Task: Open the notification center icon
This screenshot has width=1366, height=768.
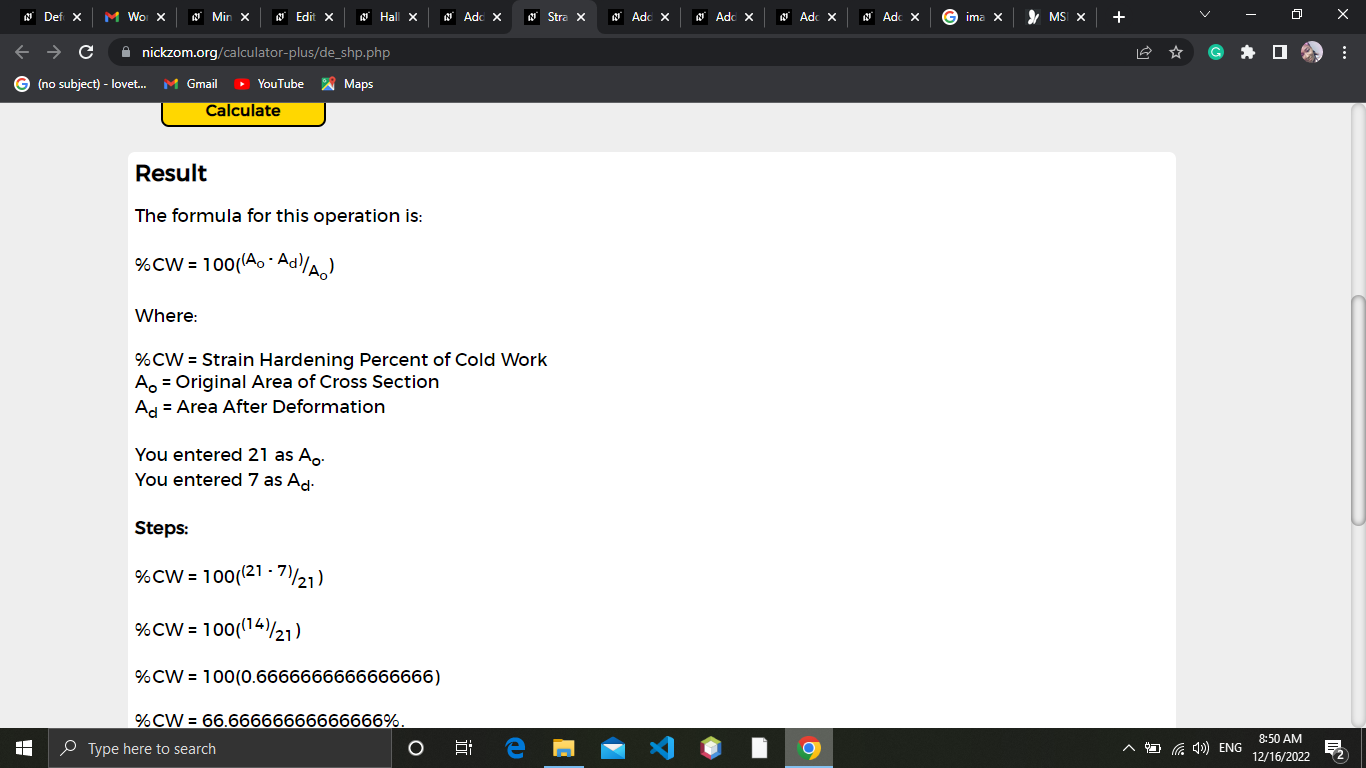Action: [1334, 748]
